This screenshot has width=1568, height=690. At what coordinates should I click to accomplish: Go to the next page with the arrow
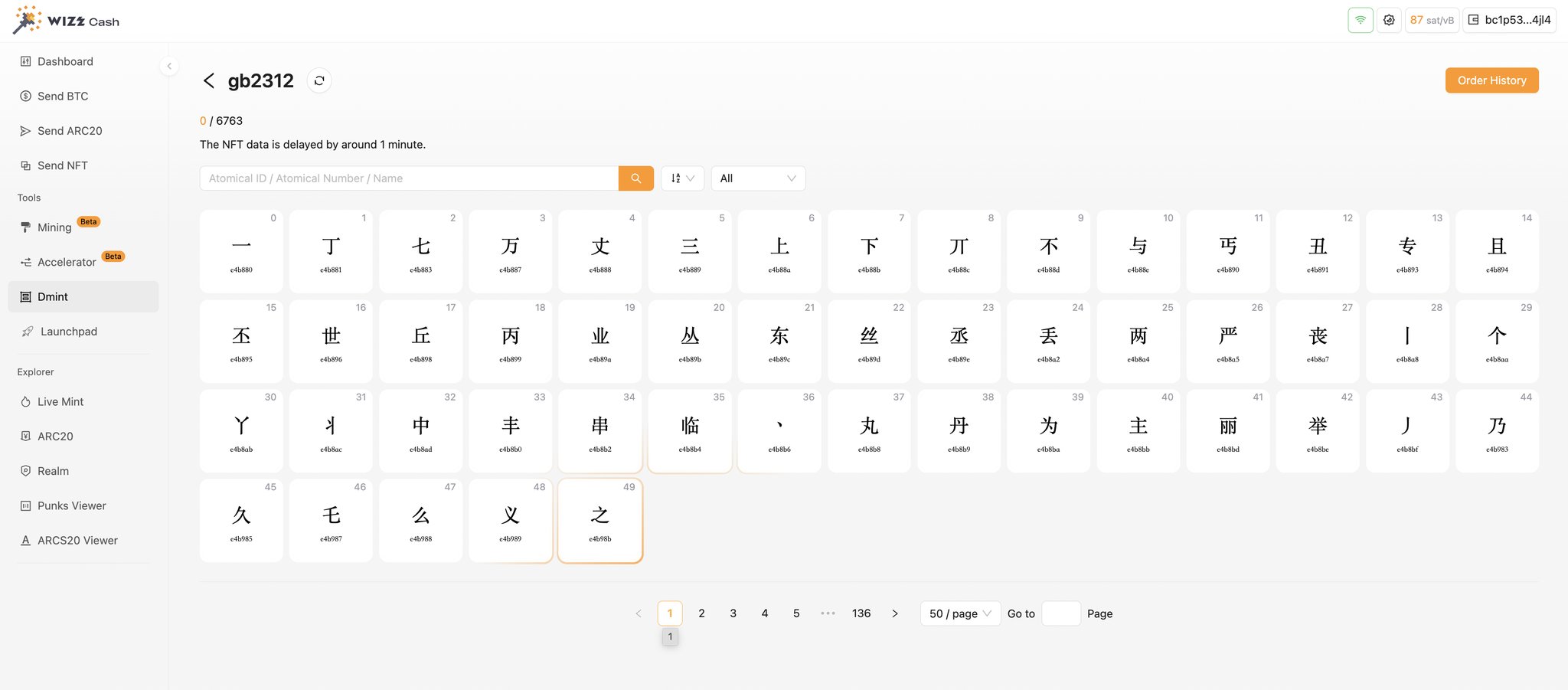point(894,613)
